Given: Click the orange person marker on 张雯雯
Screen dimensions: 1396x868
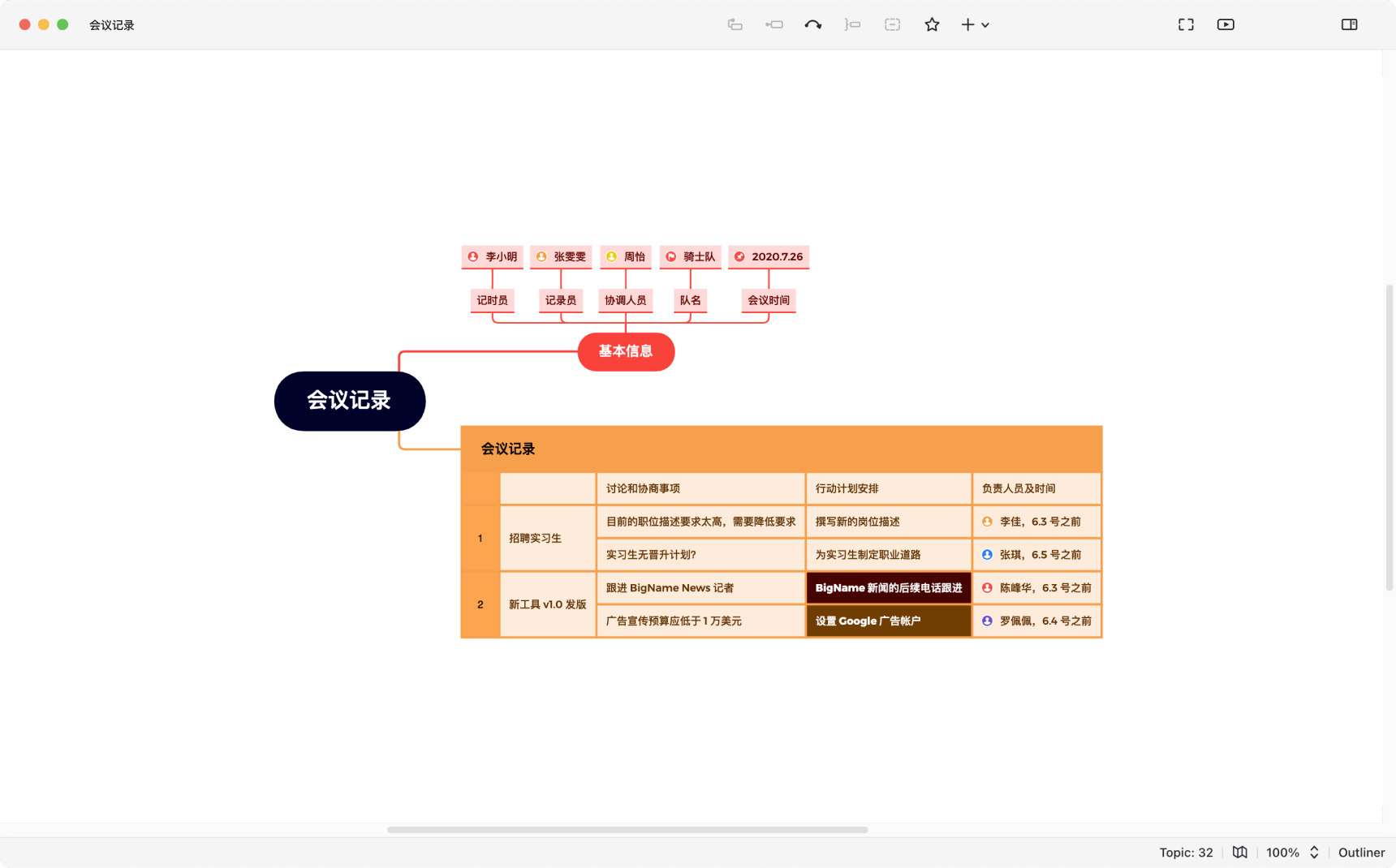Looking at the screenshot, I should tap(541, 256).
